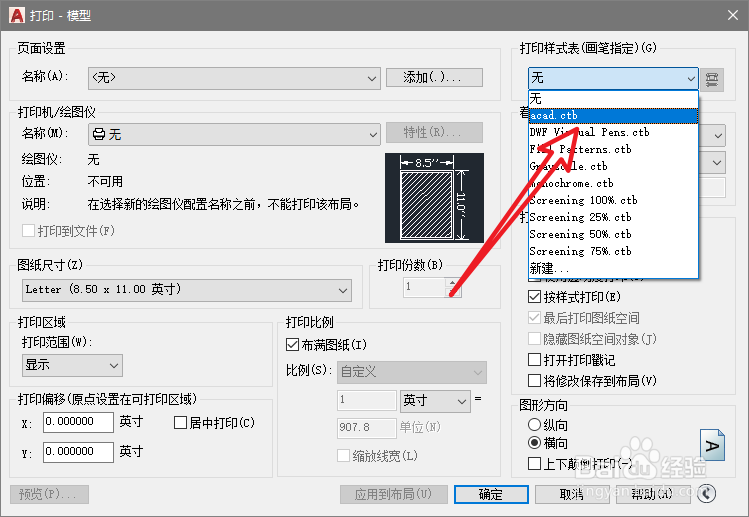Open 比例(S) 自定义 scale dropdown
The height and width of the screenshot is (517, 749).
pos(412,372)
